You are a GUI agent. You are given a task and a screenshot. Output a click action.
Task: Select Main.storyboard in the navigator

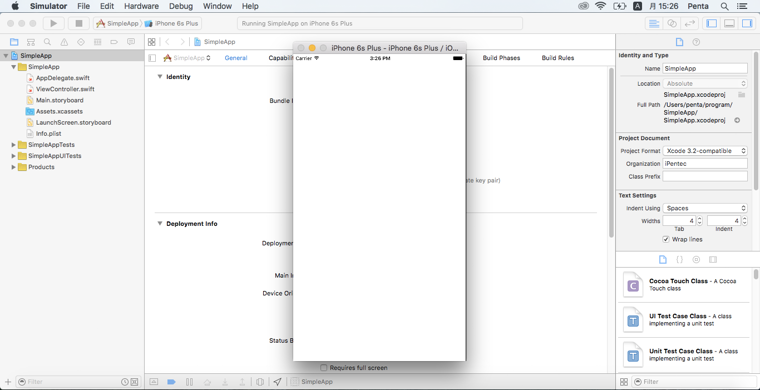(x=60, y=100)
